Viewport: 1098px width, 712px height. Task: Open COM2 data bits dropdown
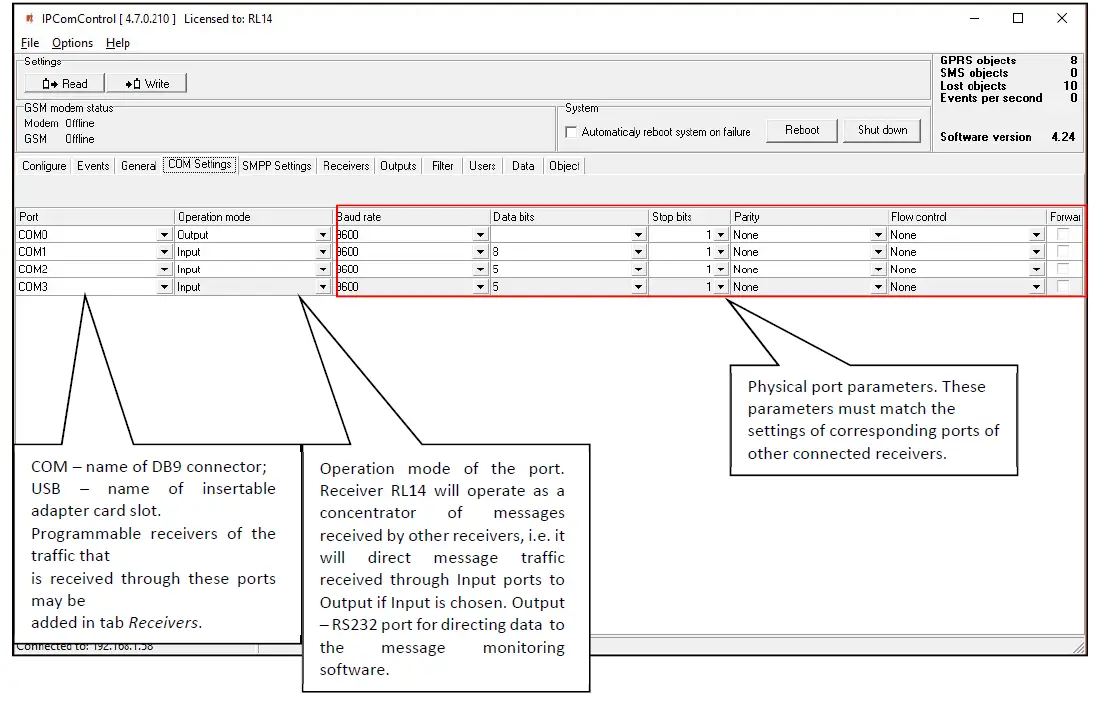point(638,270)
